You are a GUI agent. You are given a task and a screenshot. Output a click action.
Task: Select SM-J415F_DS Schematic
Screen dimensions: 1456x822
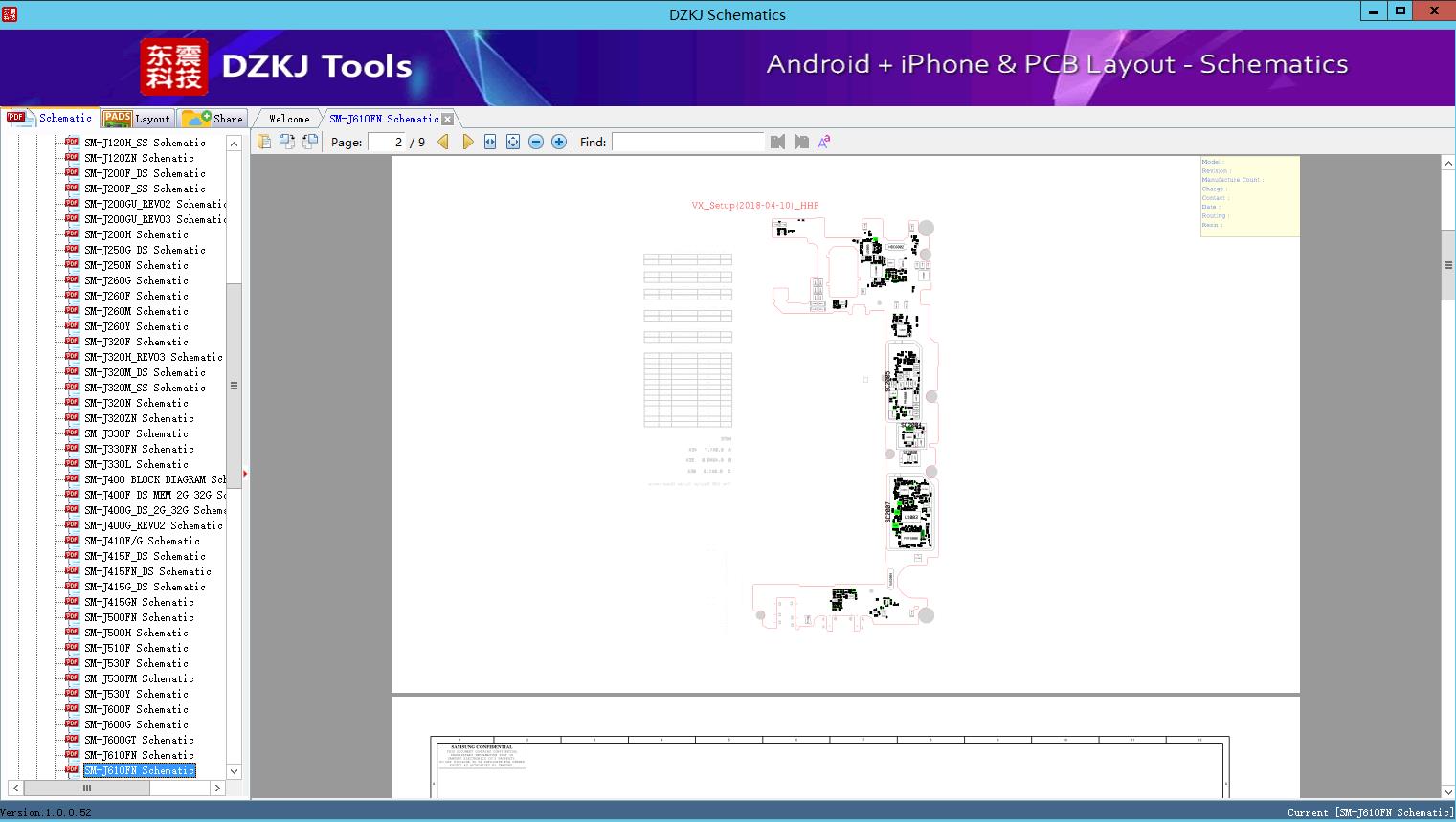(x=145, y=556)
